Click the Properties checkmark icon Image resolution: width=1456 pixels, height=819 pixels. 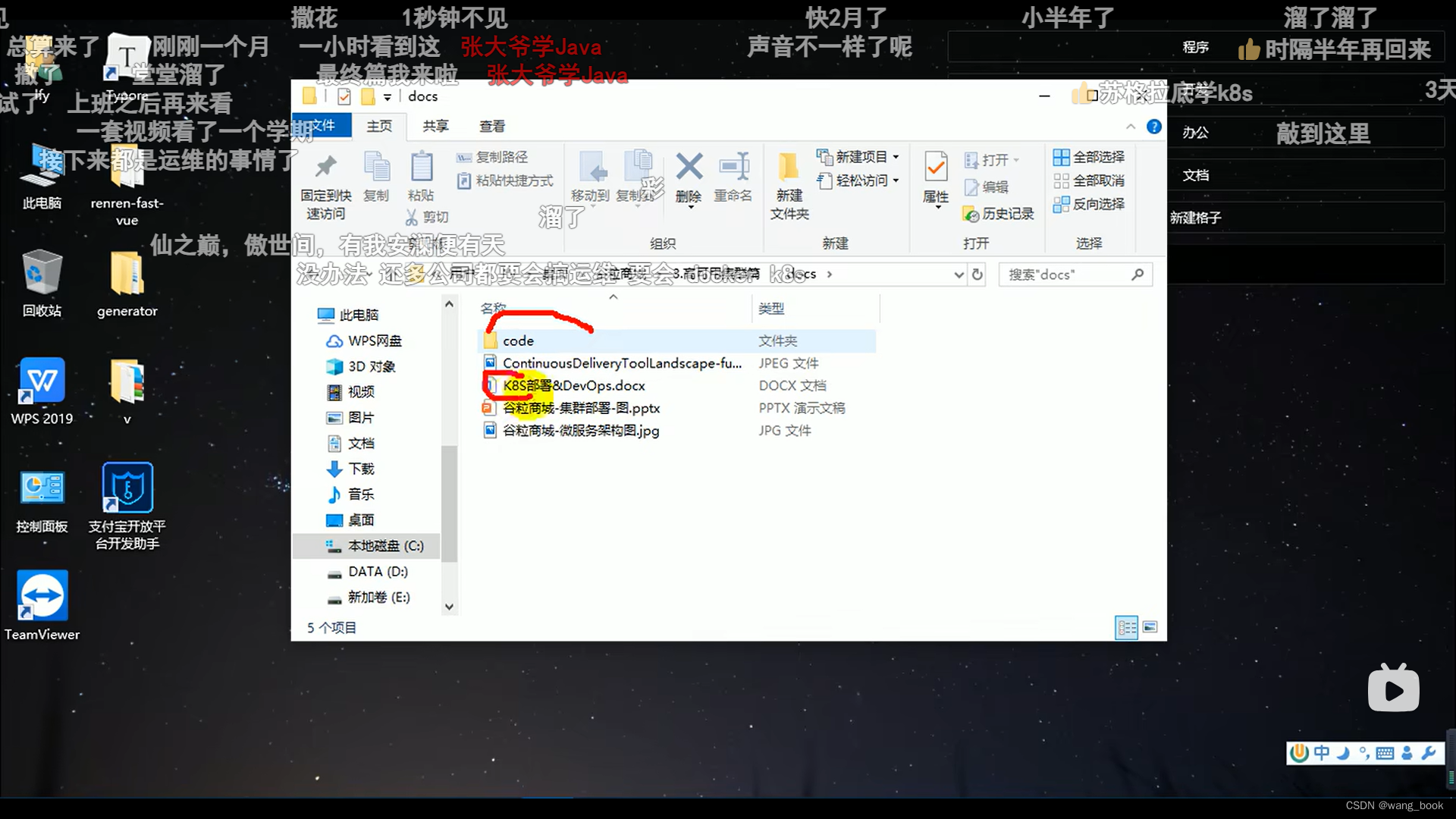pos(936,166)
